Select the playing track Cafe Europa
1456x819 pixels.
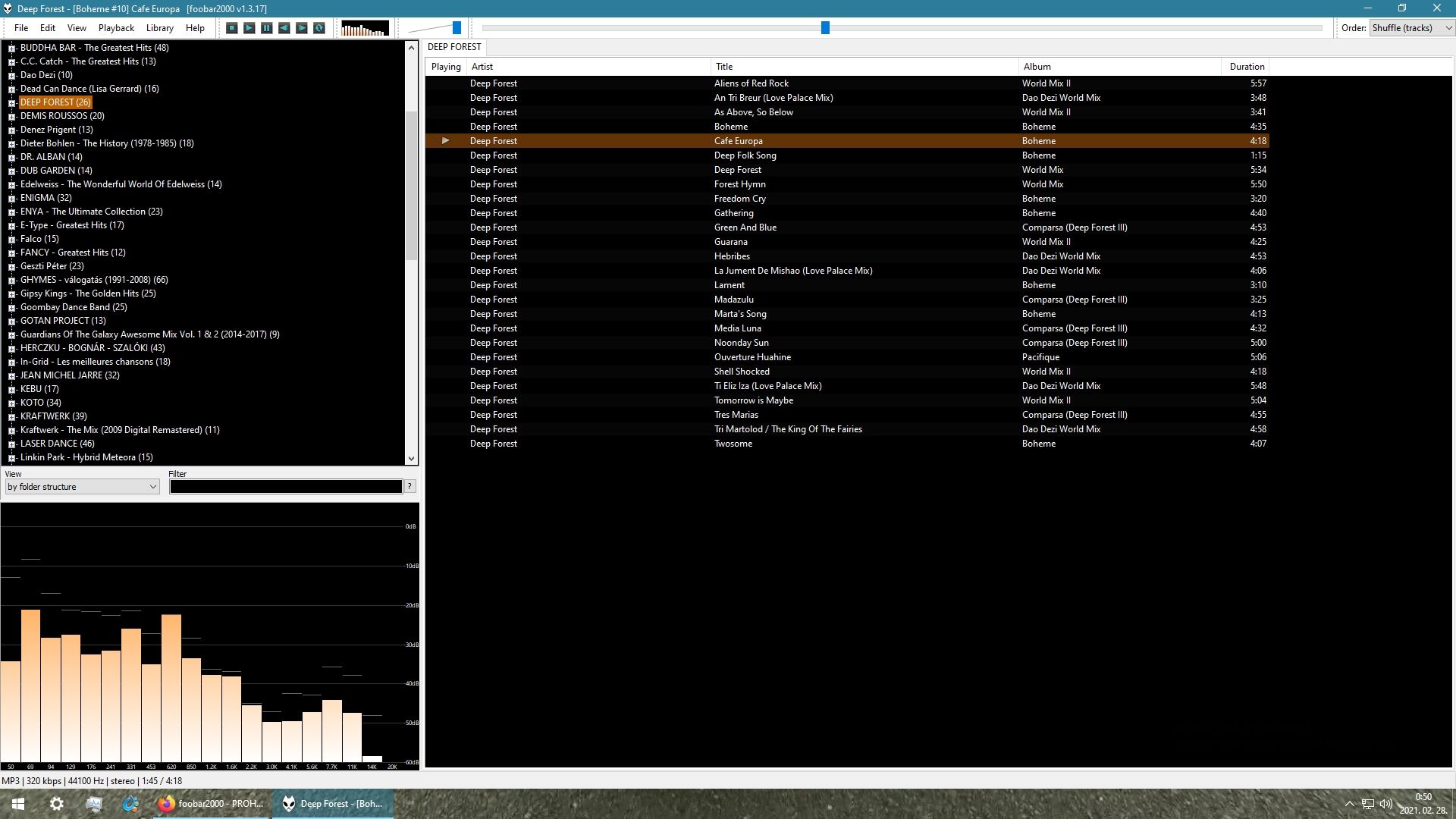pyautogui.click(x=847, y=141)
